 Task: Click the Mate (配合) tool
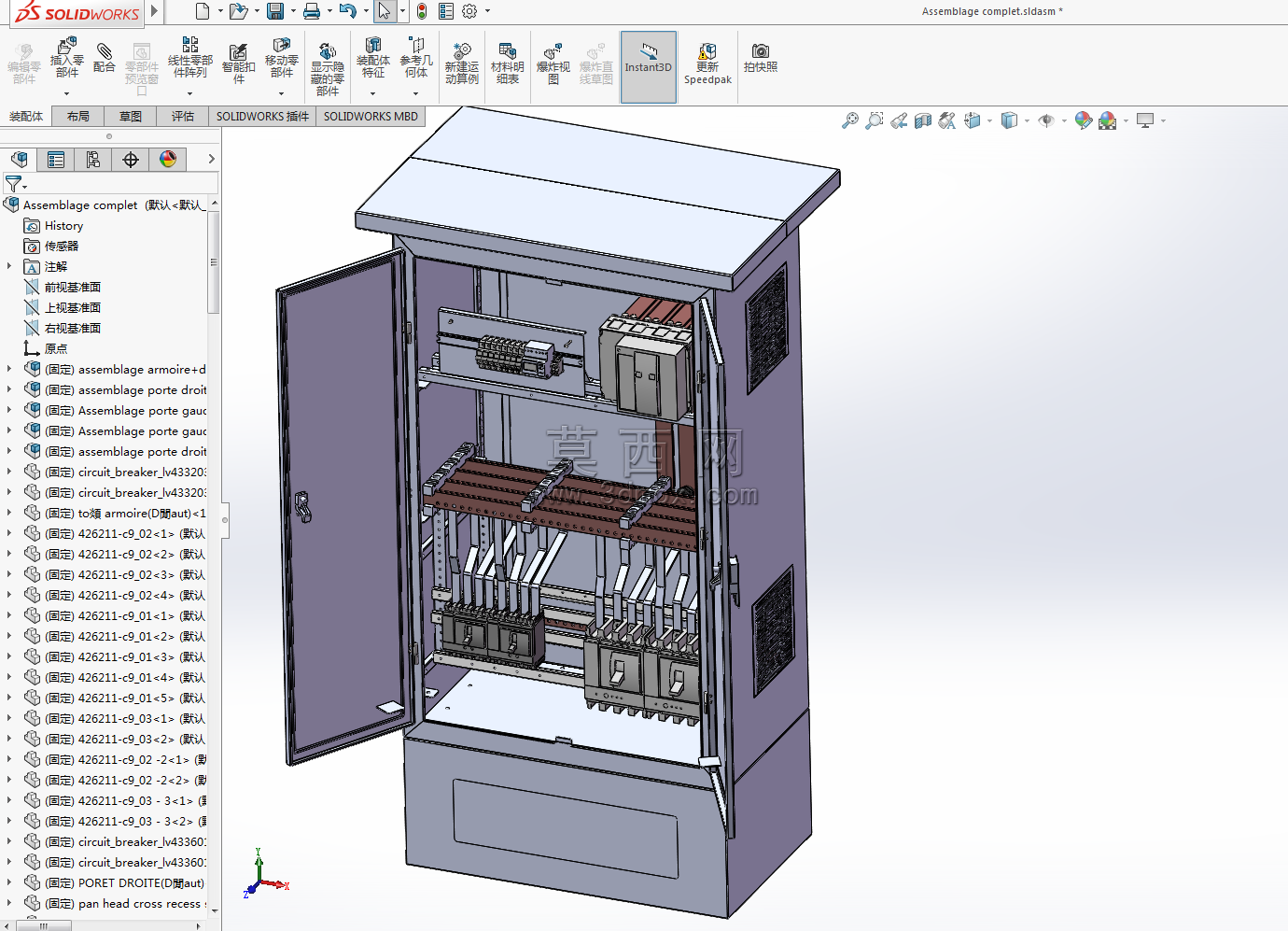click(x=105, y=57)
